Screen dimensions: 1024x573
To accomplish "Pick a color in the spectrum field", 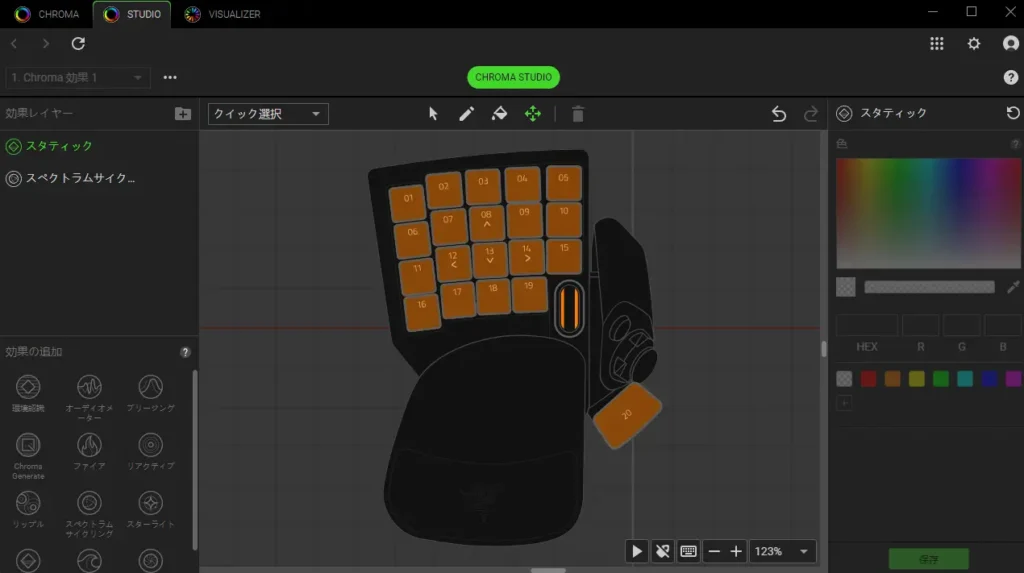I will (928, 213).
